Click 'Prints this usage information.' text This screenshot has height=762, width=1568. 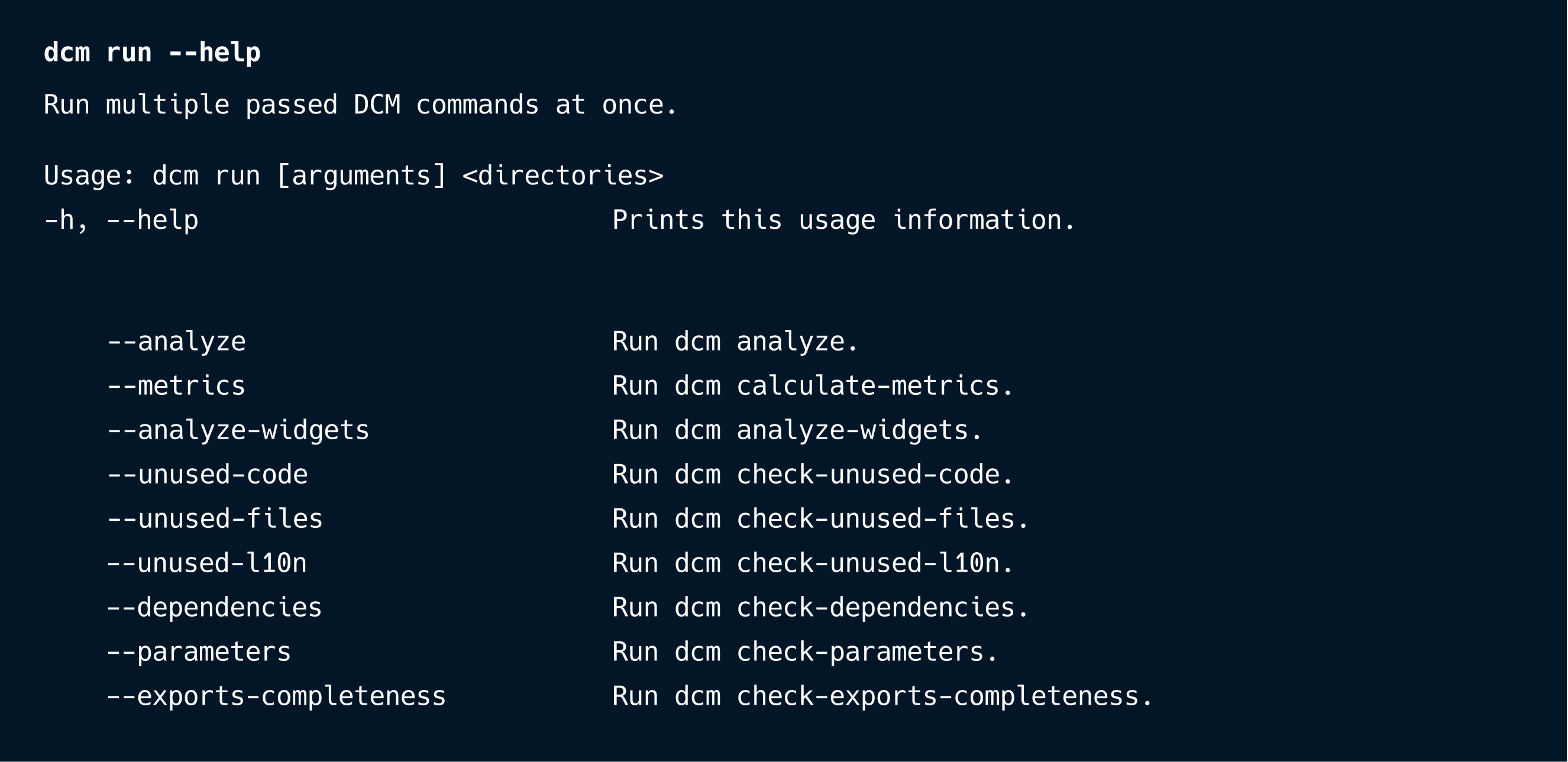click(843, 220)
